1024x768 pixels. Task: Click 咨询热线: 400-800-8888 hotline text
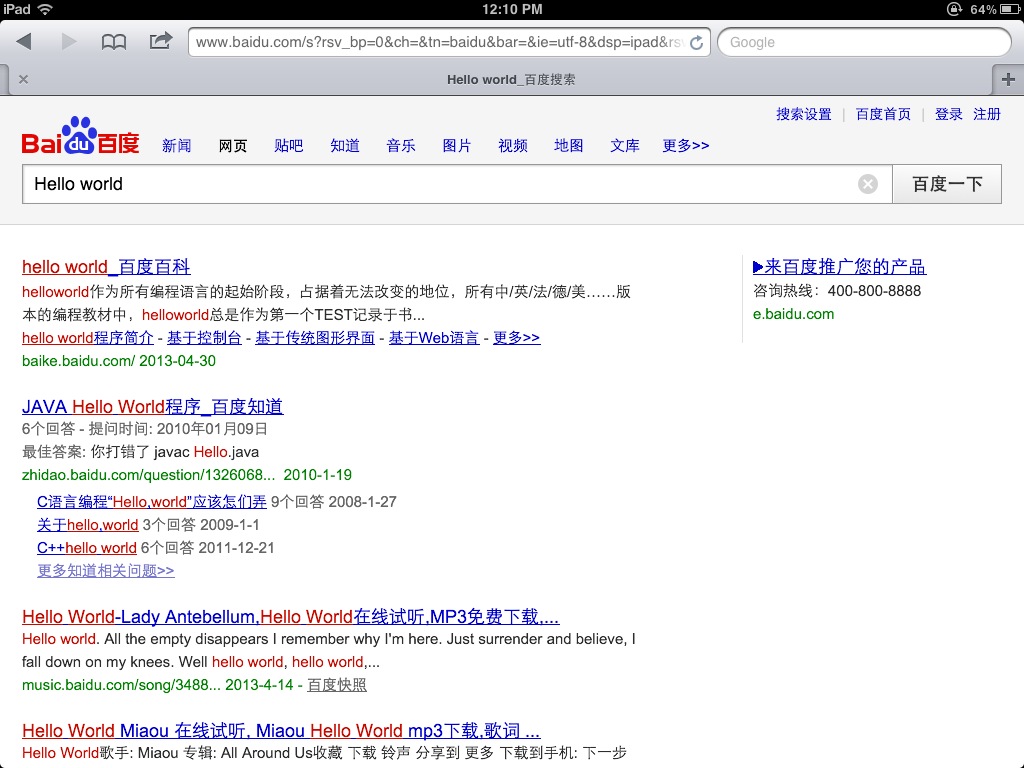tap(837, 291)
